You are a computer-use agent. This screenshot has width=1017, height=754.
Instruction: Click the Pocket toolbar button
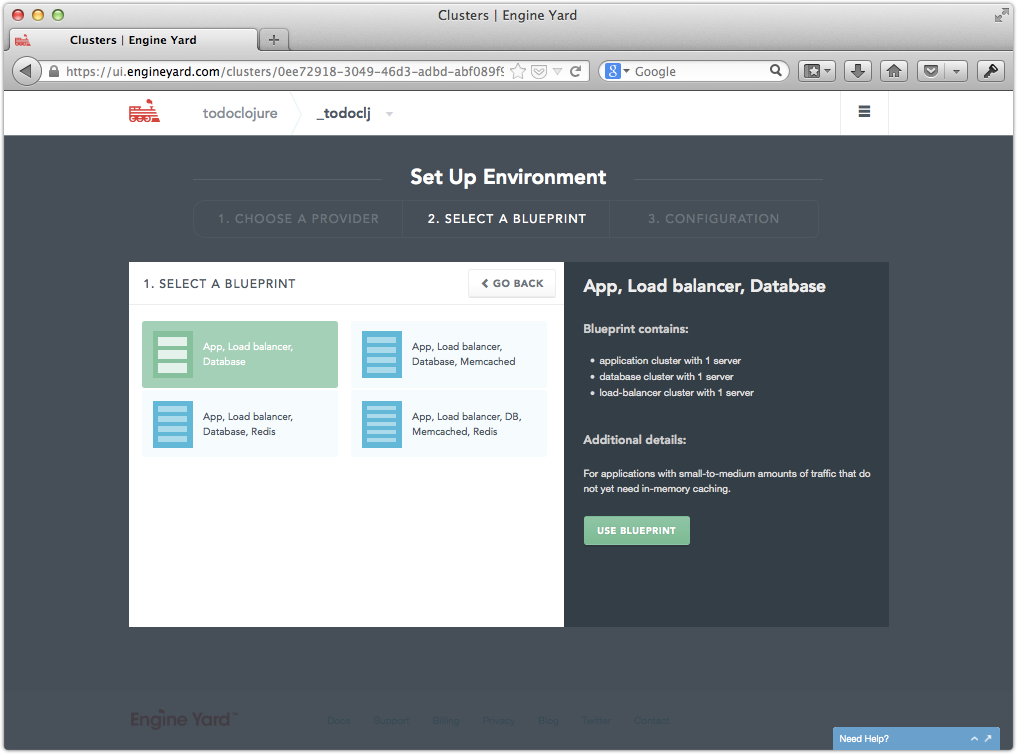pos(931,71)
